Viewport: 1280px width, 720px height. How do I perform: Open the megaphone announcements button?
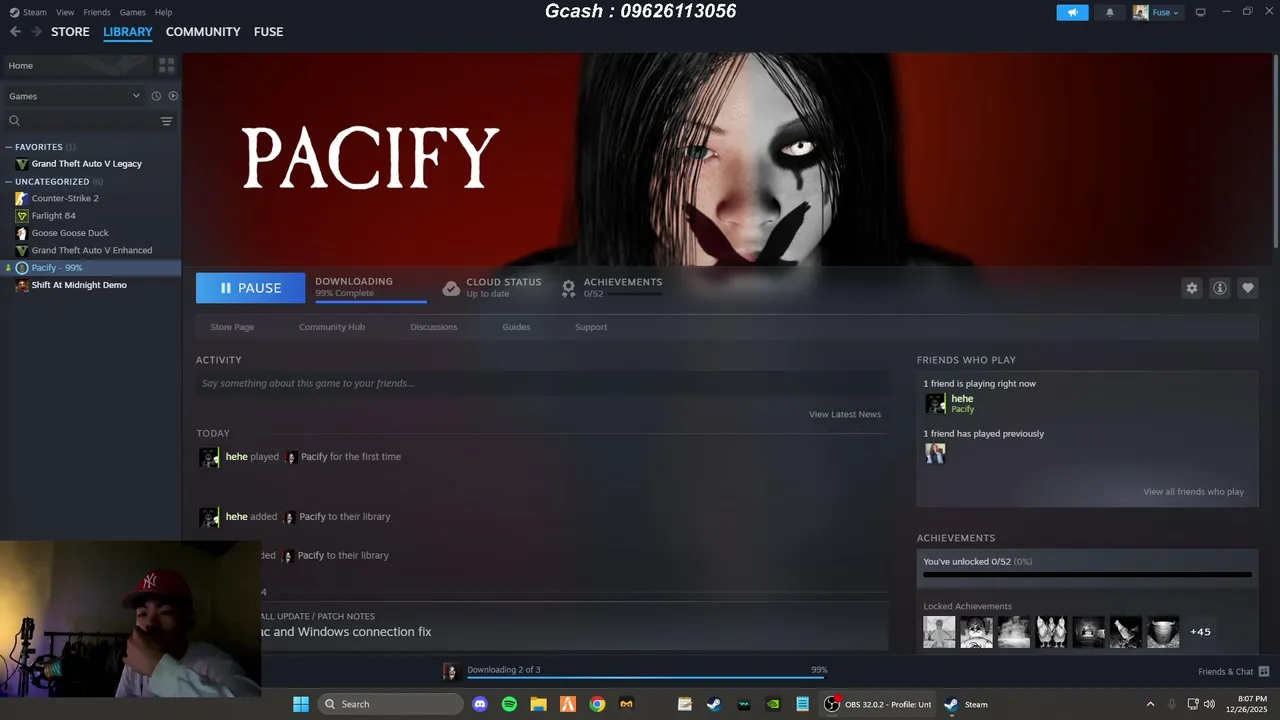click(x=1072, y=13)
